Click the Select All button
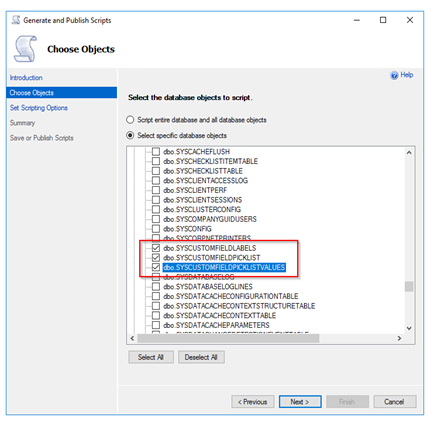Screen dimensions: 441x423 [x=151, y=357]
